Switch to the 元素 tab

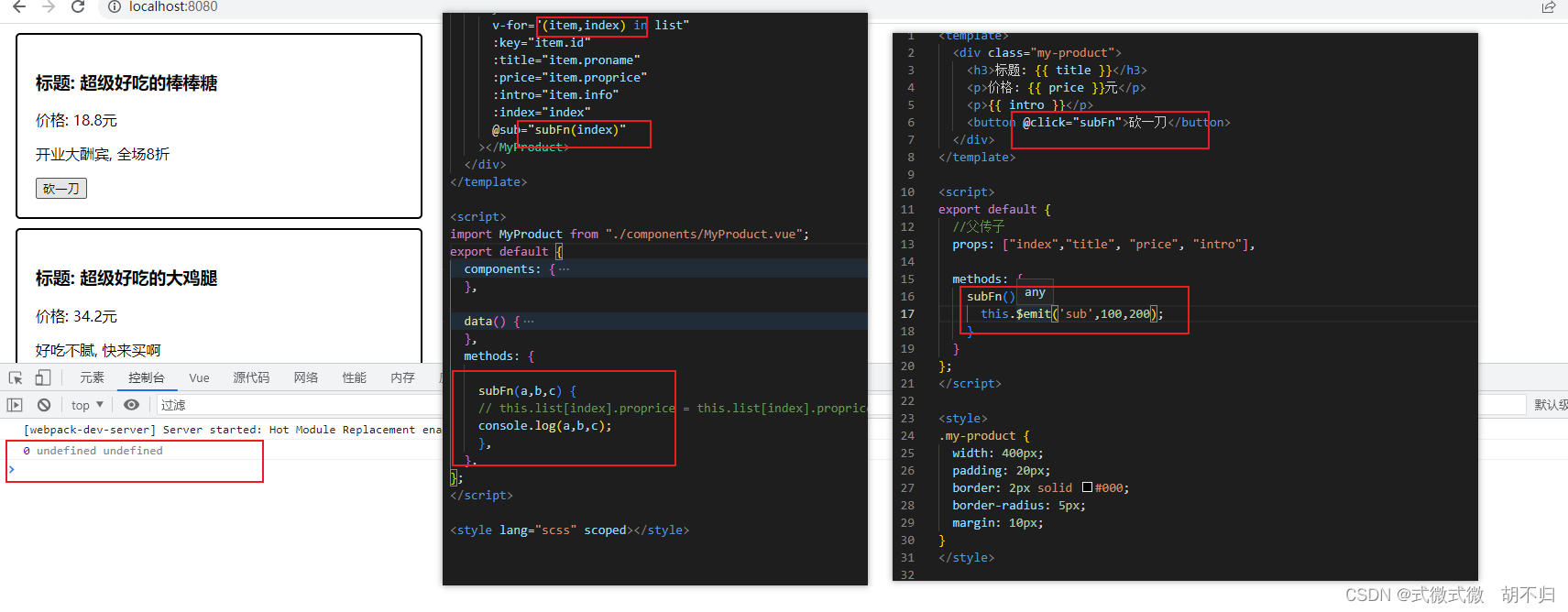click(92, 377)
